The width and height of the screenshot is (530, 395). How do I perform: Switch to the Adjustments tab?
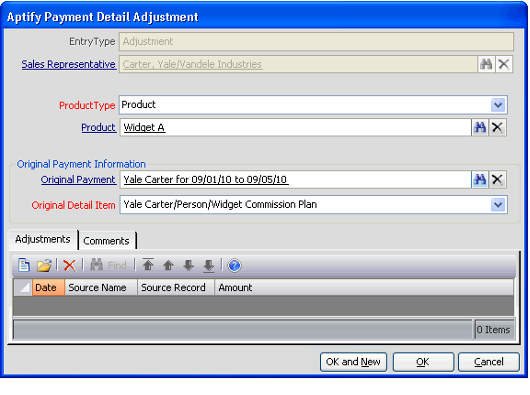43,239
